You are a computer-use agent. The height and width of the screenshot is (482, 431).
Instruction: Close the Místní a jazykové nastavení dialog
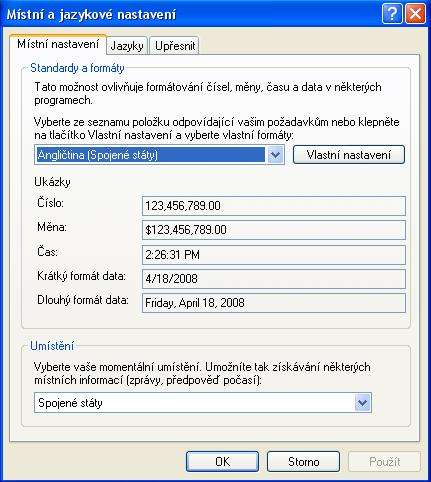[415, 14]
